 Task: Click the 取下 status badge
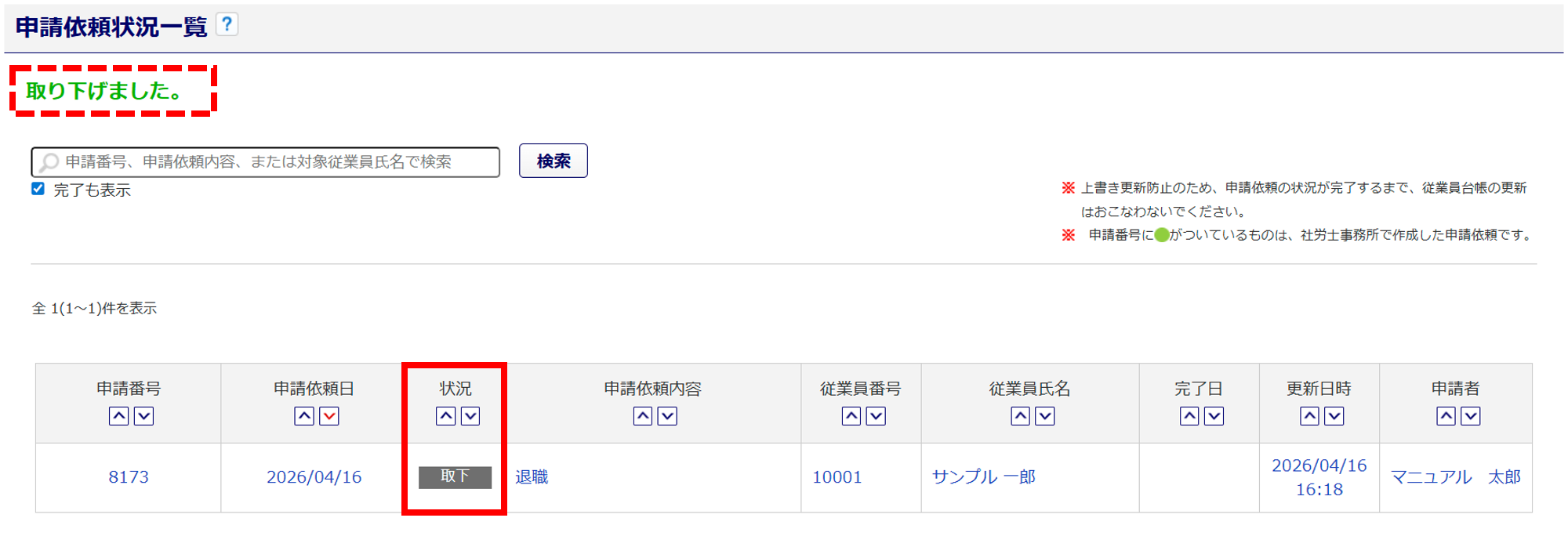click(455, 477)
